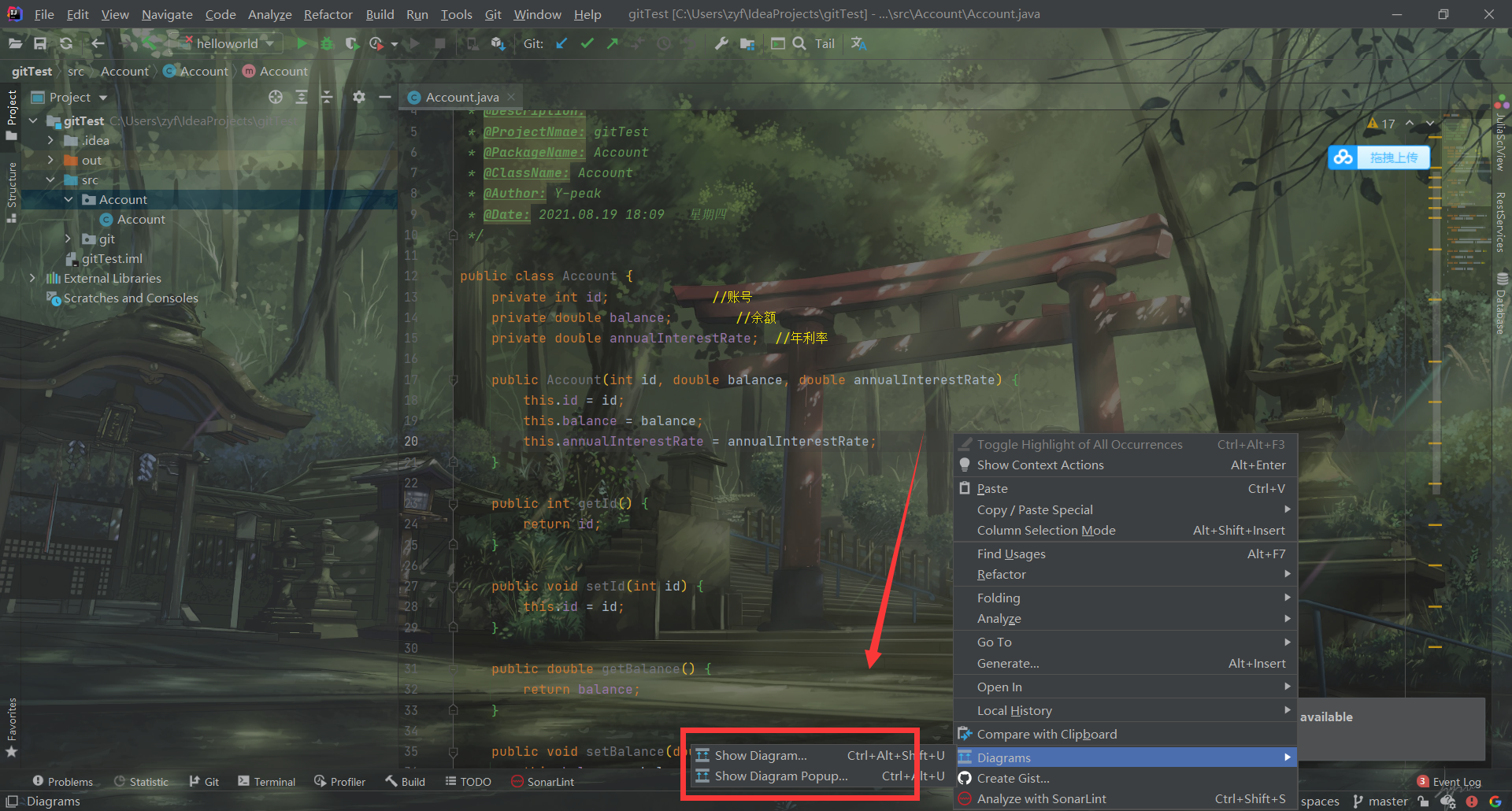Open the profiler run options dropdown arrow
This screenshot has height=811, width=1512.
pos(395,44)
